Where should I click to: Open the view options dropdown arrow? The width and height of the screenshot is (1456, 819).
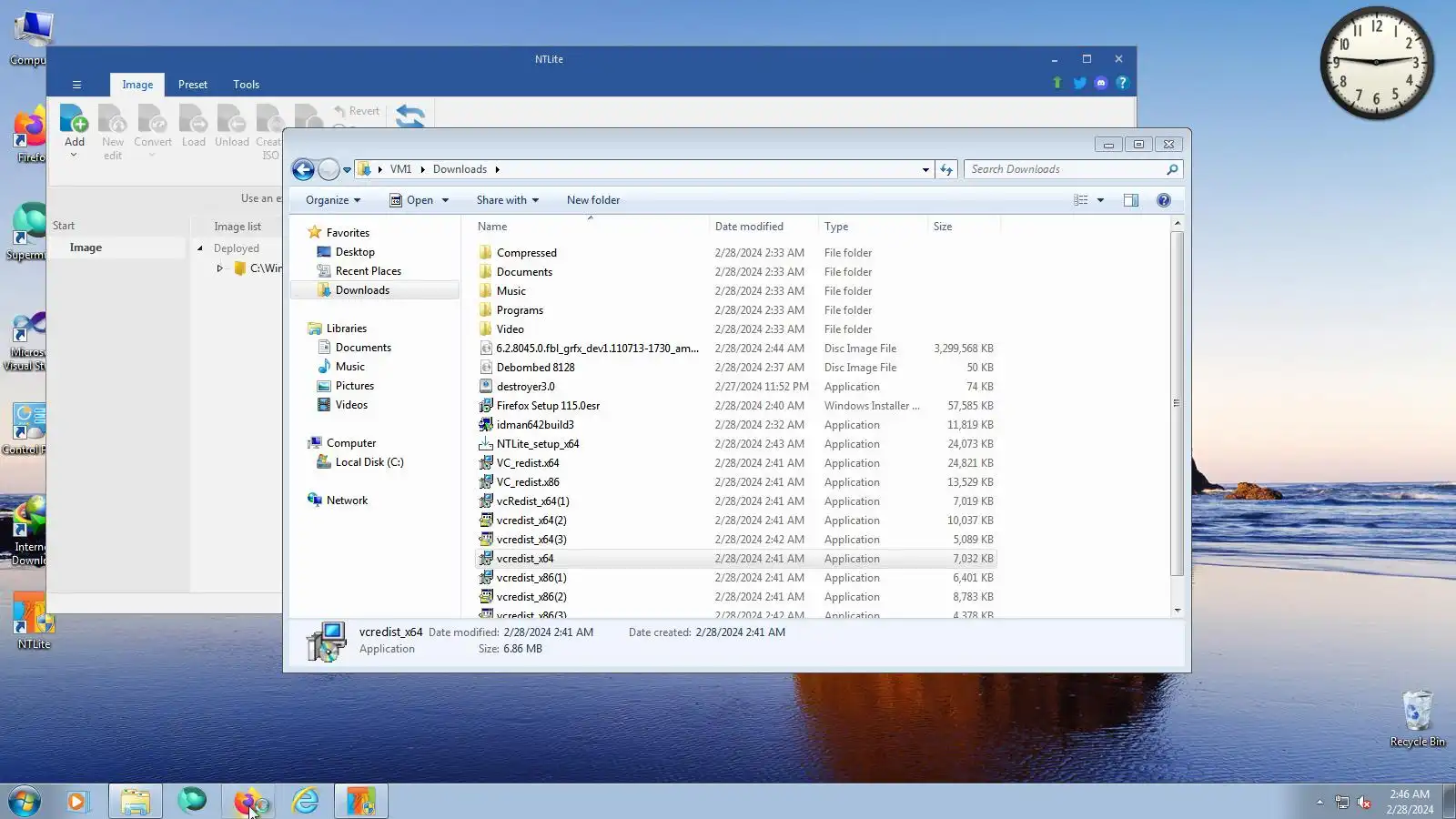[x=1100, y=200]
